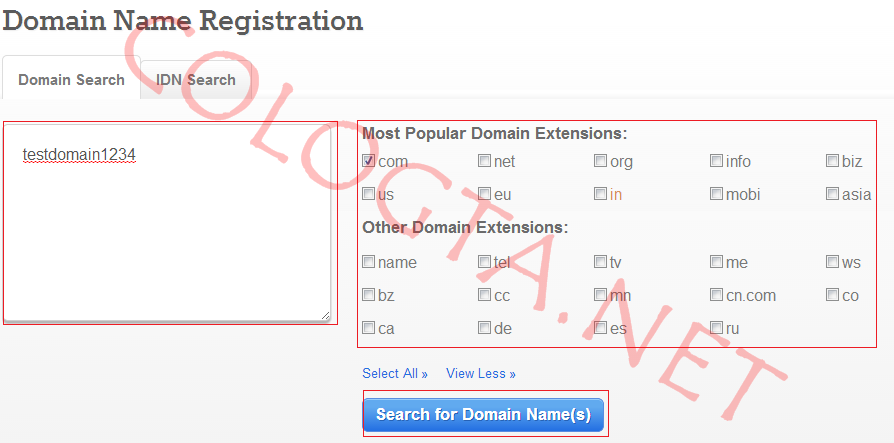
Task: Check the biz domain extension
Action: coord(832,161)
